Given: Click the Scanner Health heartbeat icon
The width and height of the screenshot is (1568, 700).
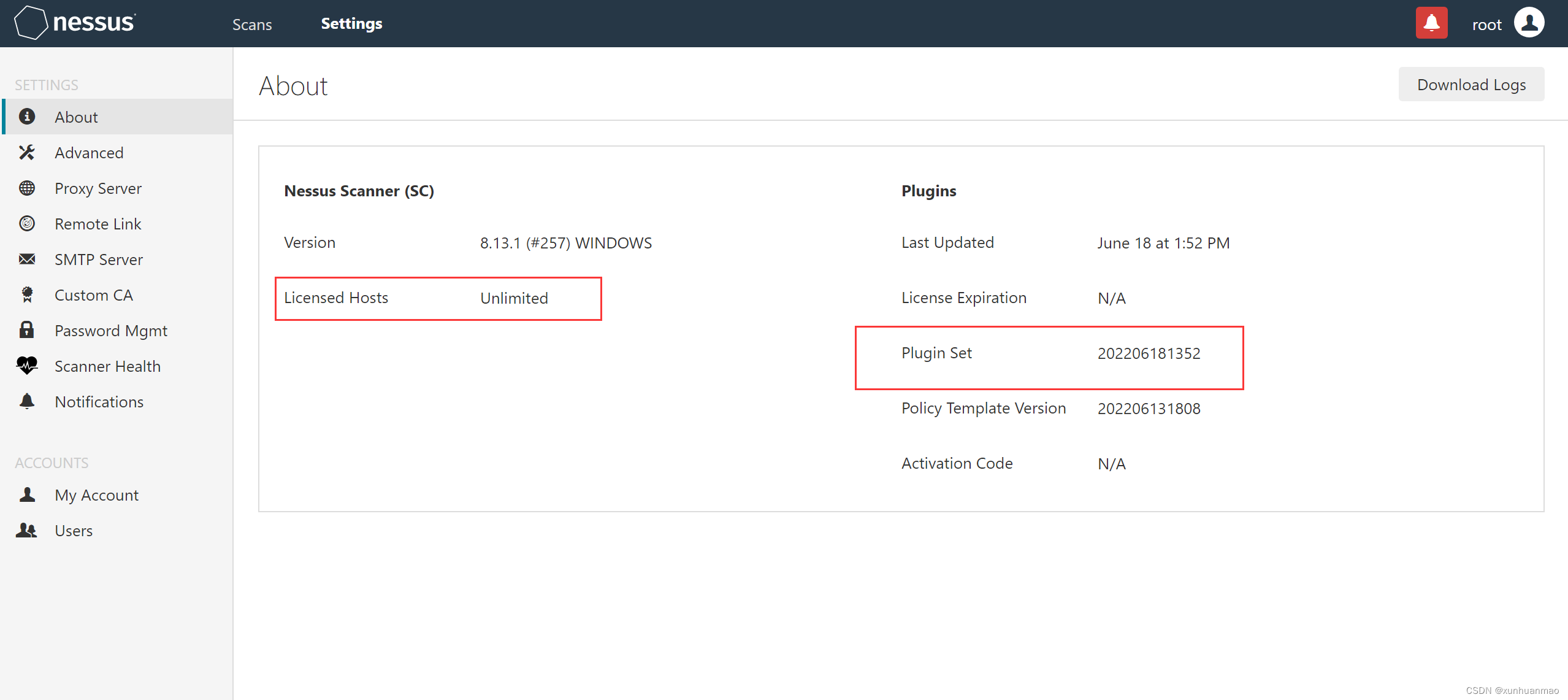Looking at the screenshot, I should 27,366.
